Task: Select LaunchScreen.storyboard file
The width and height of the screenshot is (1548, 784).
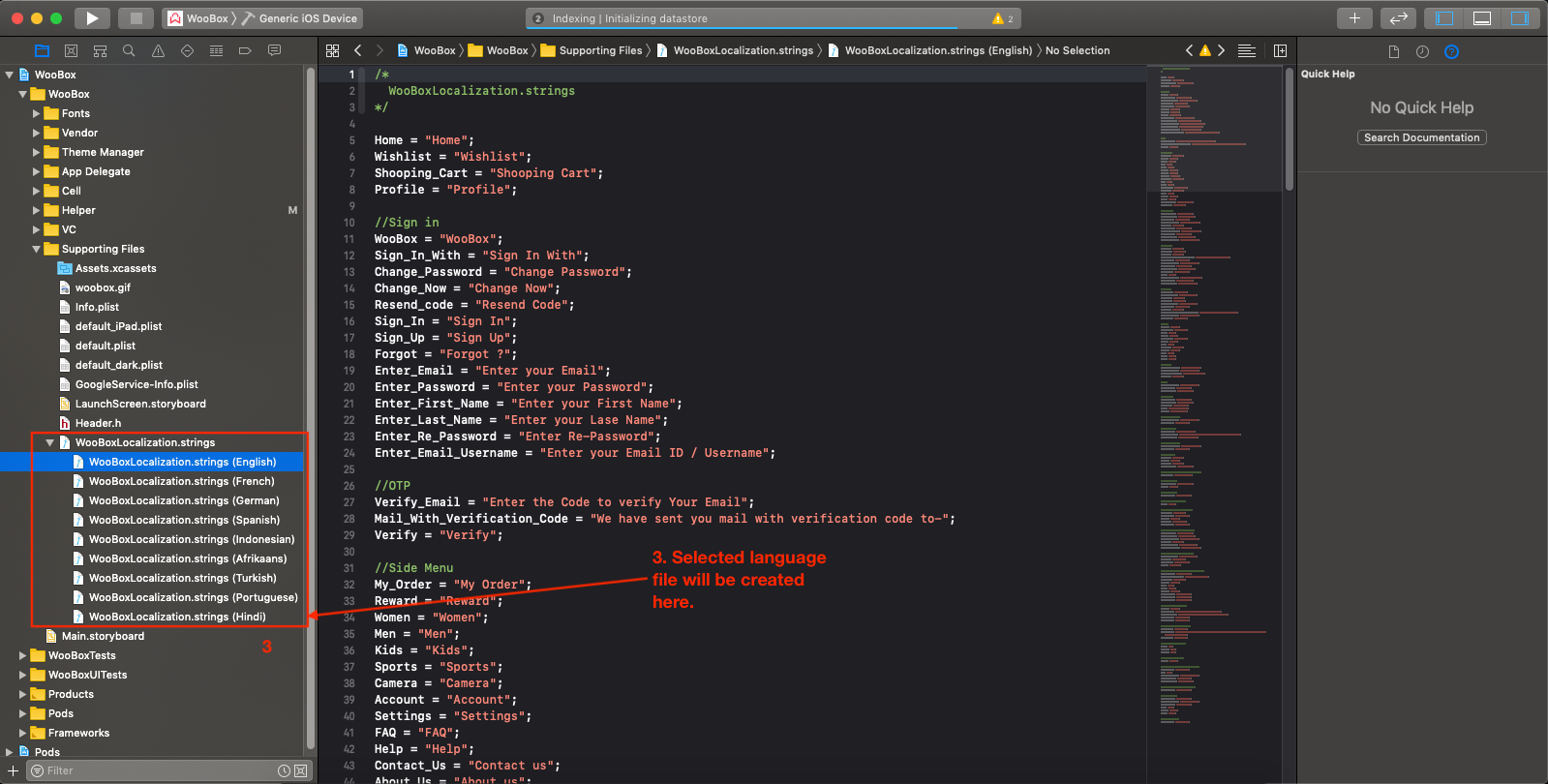Action: [140, 404]
